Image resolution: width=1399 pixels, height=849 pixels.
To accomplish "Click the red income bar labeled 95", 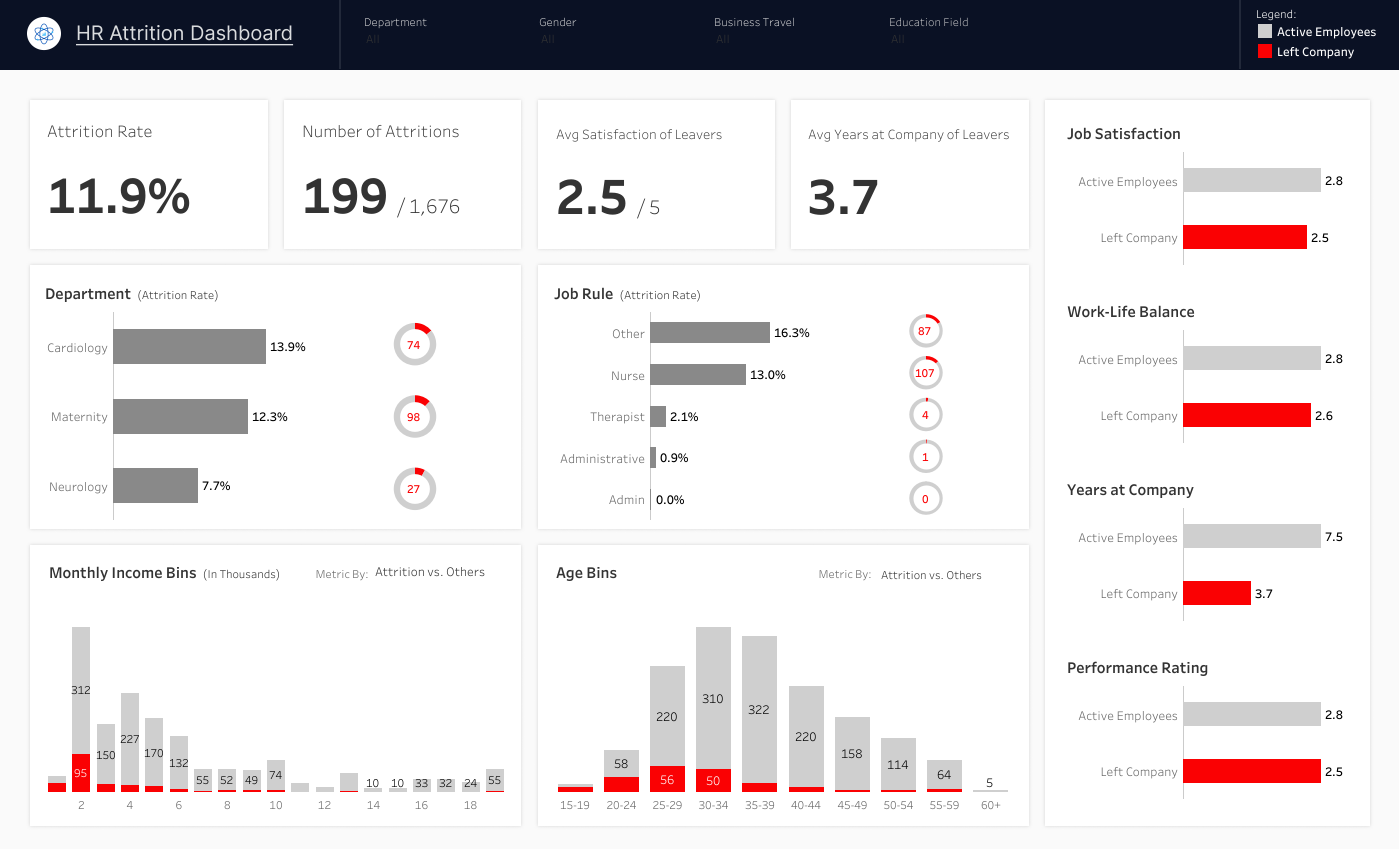I will [x=81, y=773].
